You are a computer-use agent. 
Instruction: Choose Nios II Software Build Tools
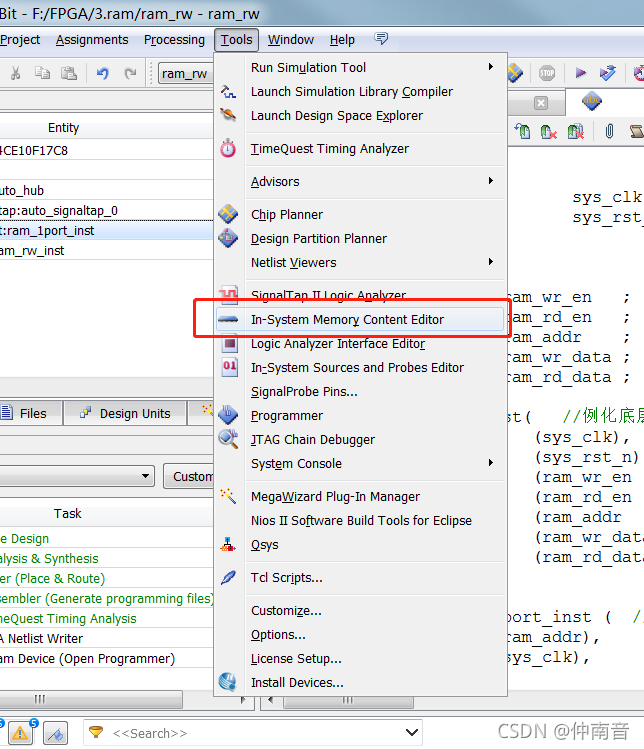tap(361, 520)
